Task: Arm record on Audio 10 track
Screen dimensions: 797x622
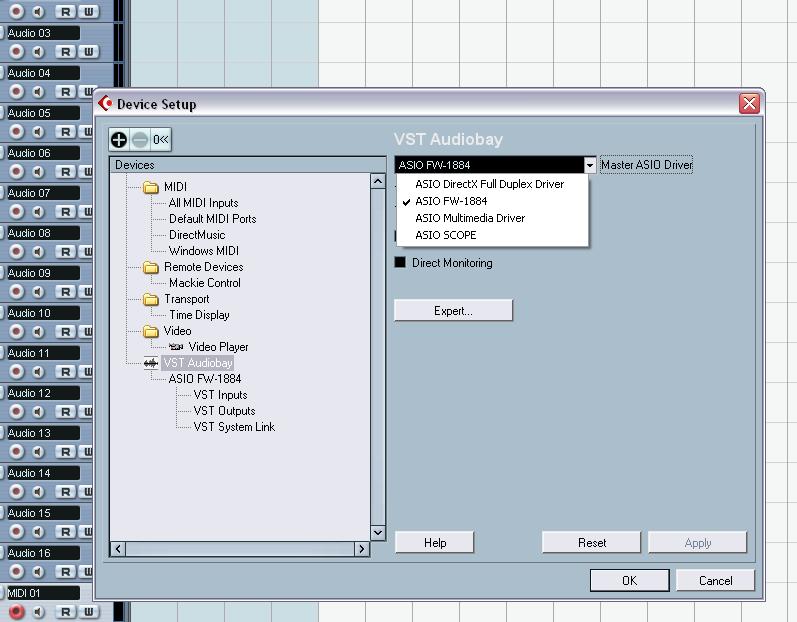Action: 16,331
